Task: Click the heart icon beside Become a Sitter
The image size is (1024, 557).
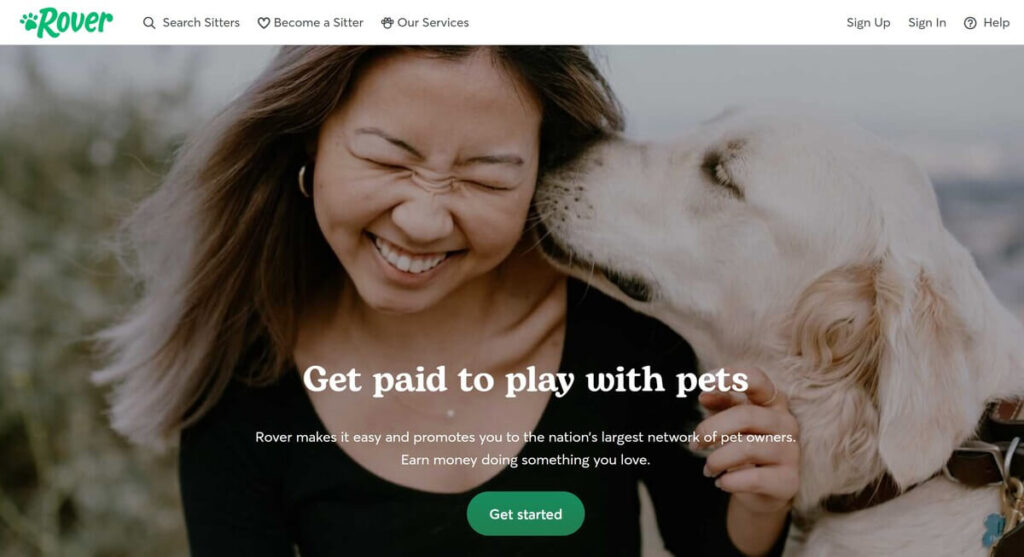Action: click(x=263, y=23)
